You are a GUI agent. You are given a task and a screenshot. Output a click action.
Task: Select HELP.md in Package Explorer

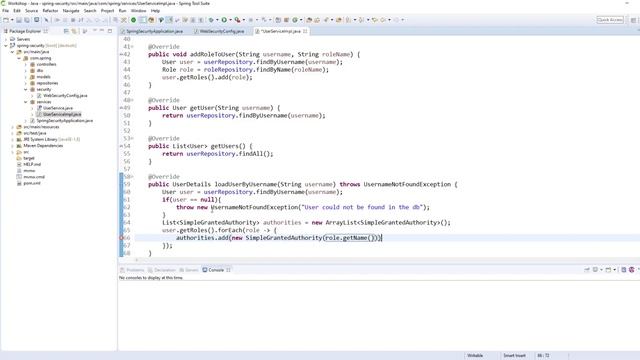point(32,164)
